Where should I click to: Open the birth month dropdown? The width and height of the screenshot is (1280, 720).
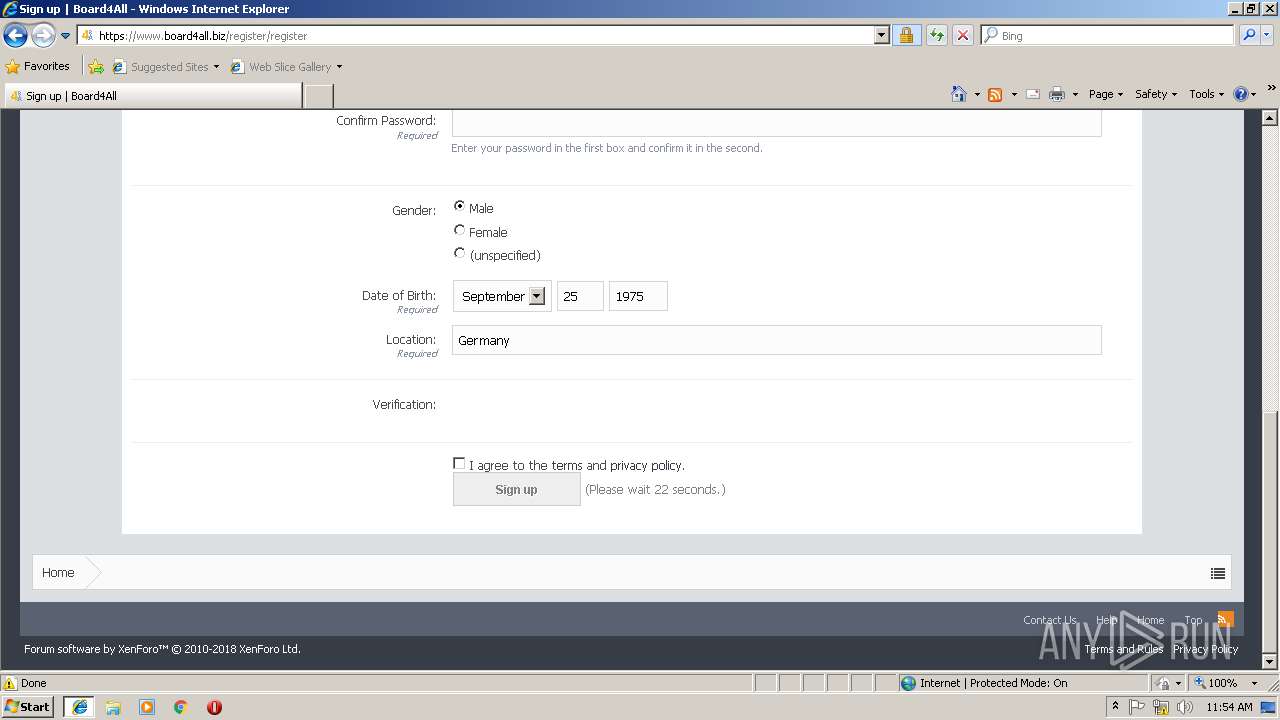click(x=502, y=296)
